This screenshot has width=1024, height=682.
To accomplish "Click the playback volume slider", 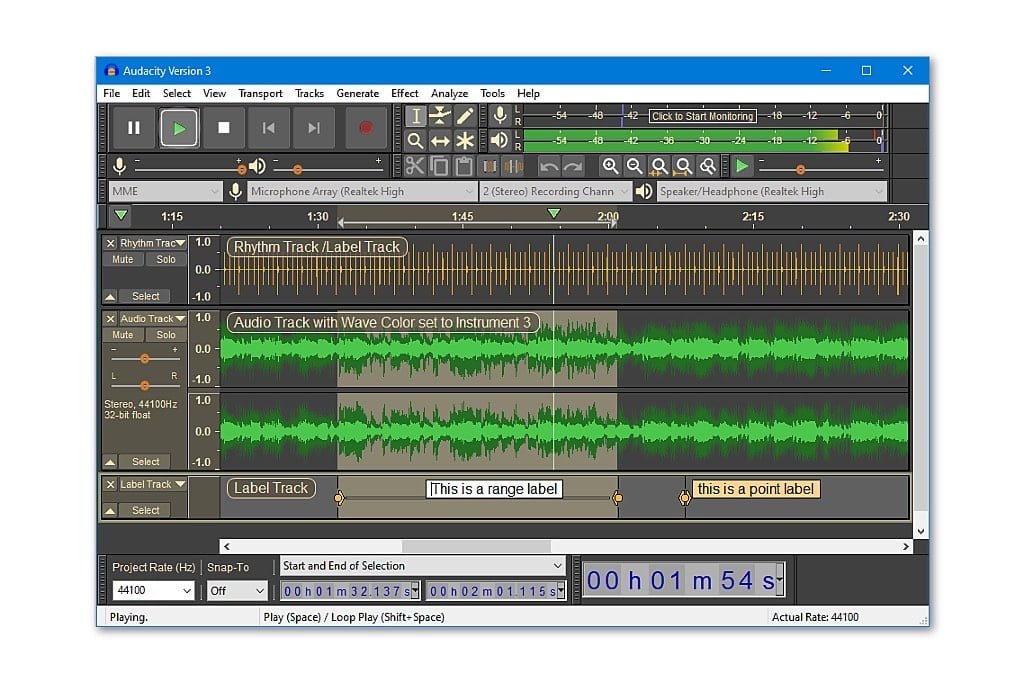I will click(x=327, y=169).
